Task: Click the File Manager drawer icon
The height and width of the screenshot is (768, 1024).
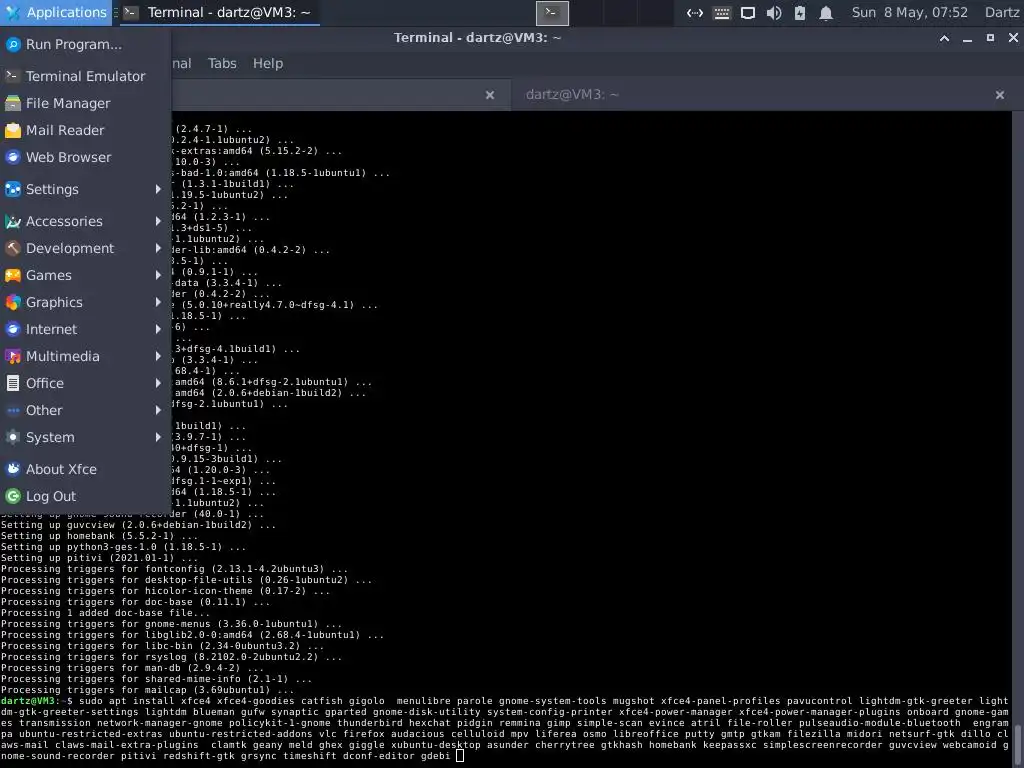Action: (12, 103)
